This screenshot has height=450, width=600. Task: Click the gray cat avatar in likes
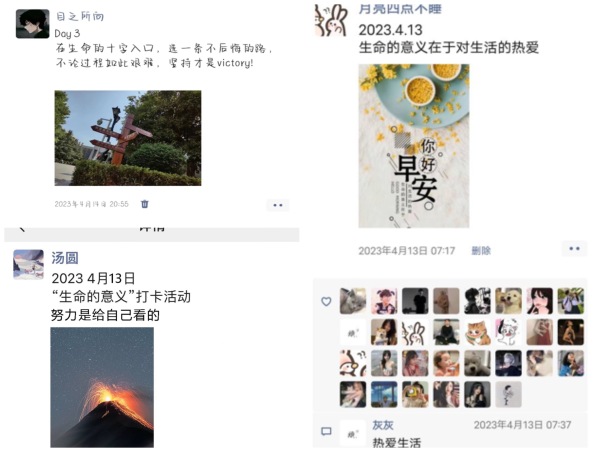click(353, 301)
